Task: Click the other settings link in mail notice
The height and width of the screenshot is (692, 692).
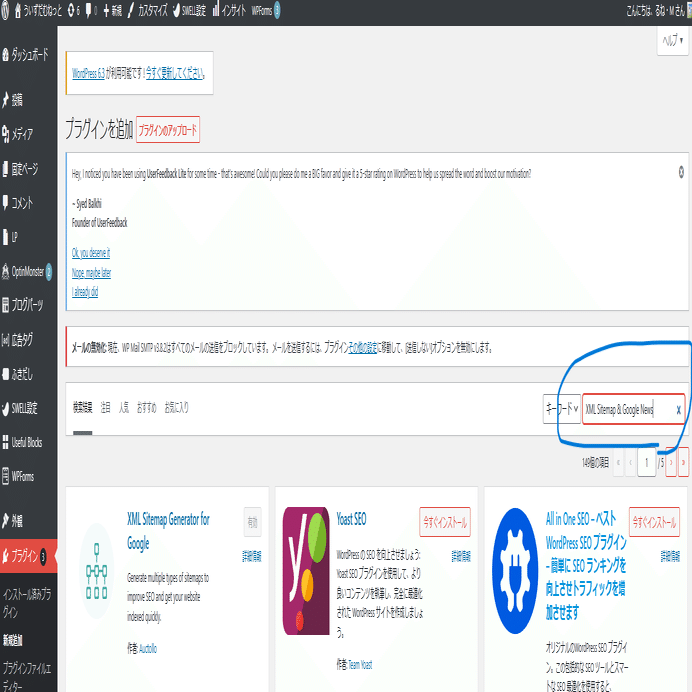Action: point(362,348)
